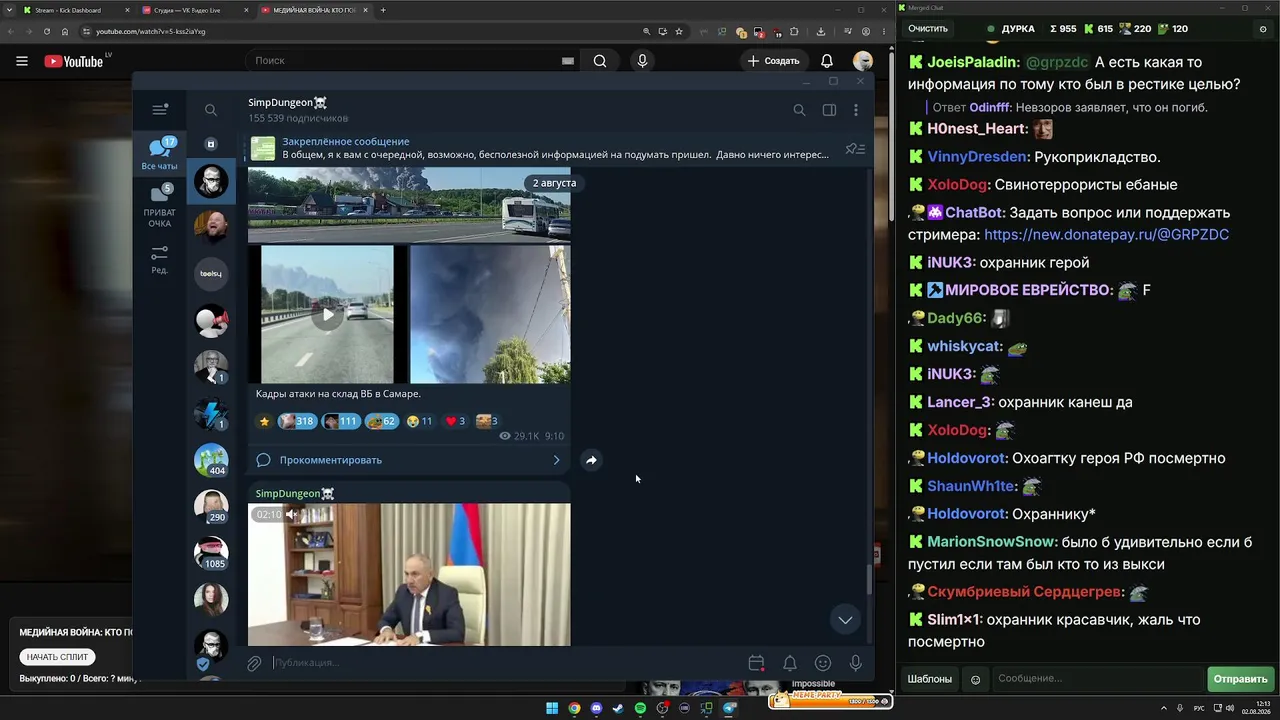Screen dimensions: 1280x720
Task: Open the Telegram main menu hamburger
Action: (159, 110)
